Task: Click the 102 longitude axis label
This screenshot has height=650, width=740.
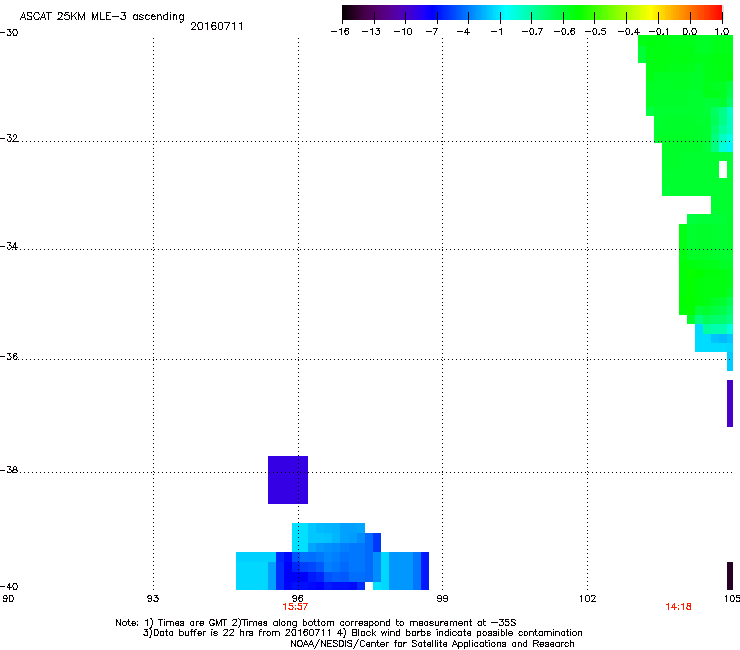Action: (587, 599)
